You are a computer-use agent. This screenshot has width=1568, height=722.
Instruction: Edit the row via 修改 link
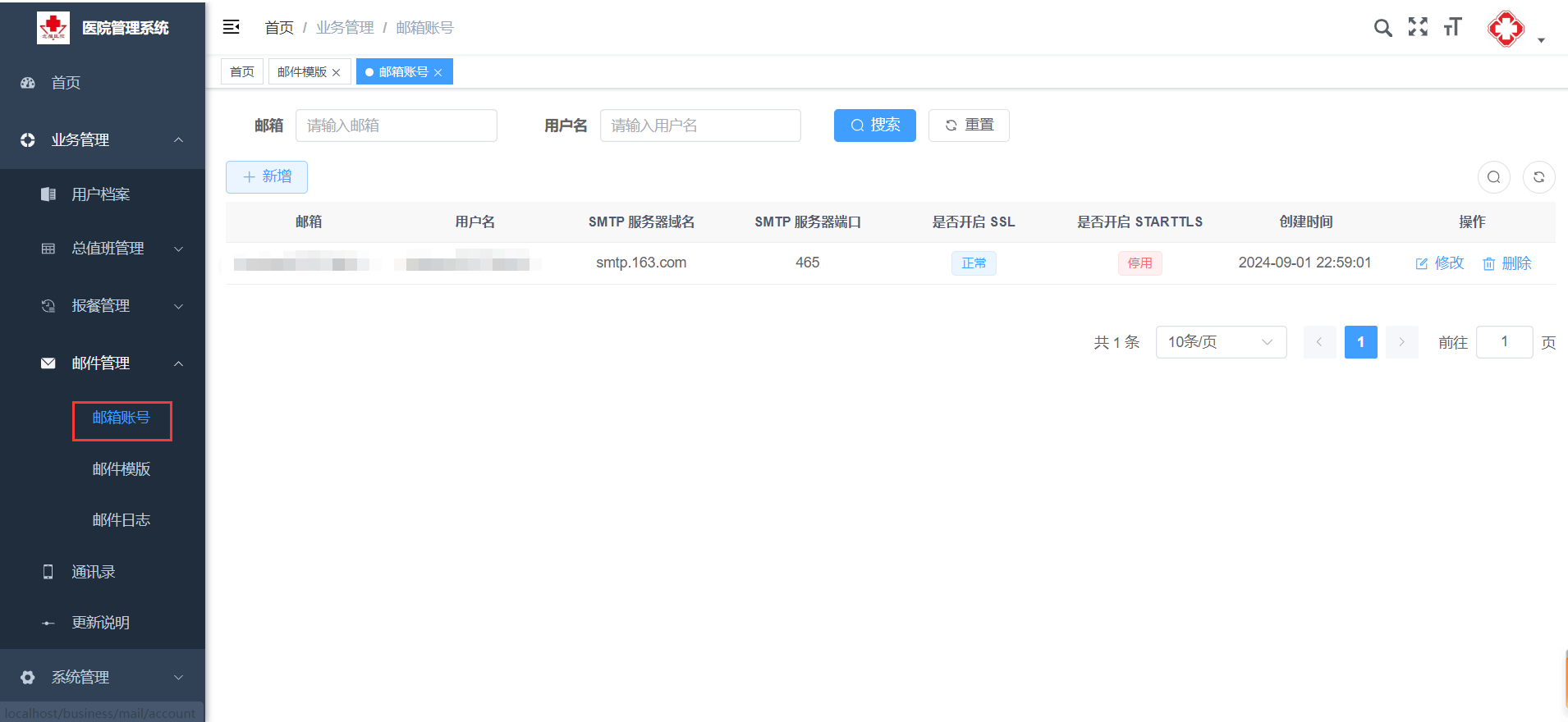click(1440, 263)
